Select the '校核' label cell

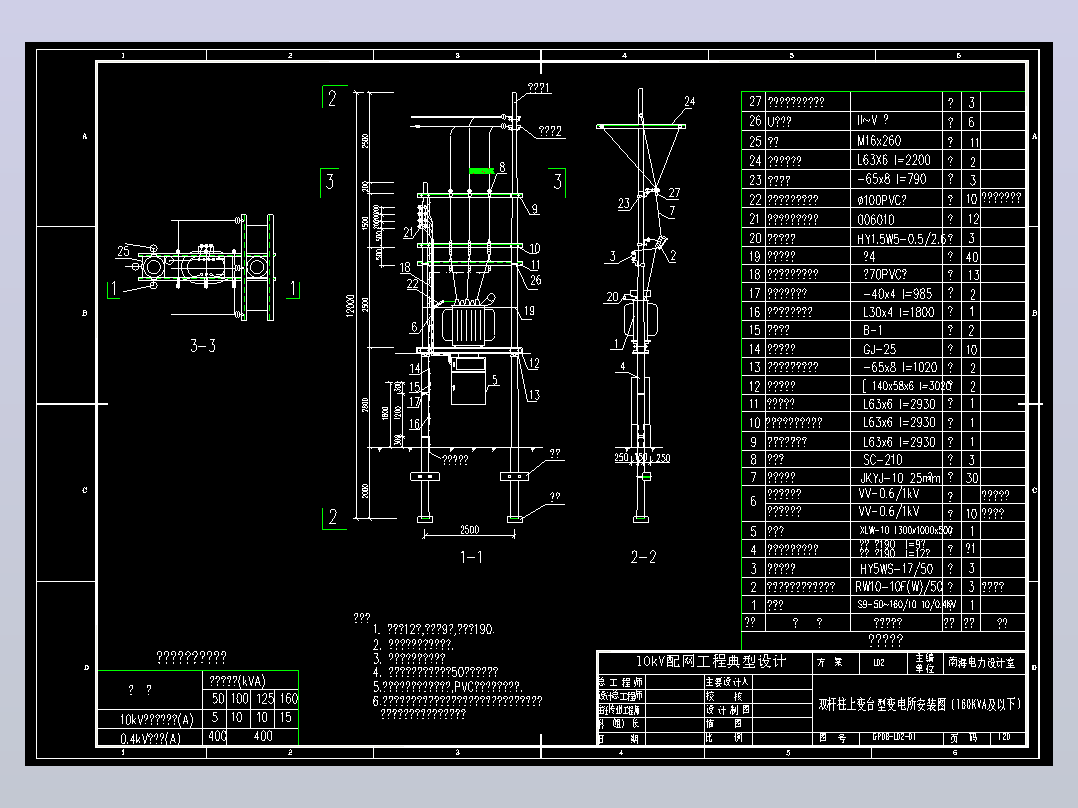(724, 696)
